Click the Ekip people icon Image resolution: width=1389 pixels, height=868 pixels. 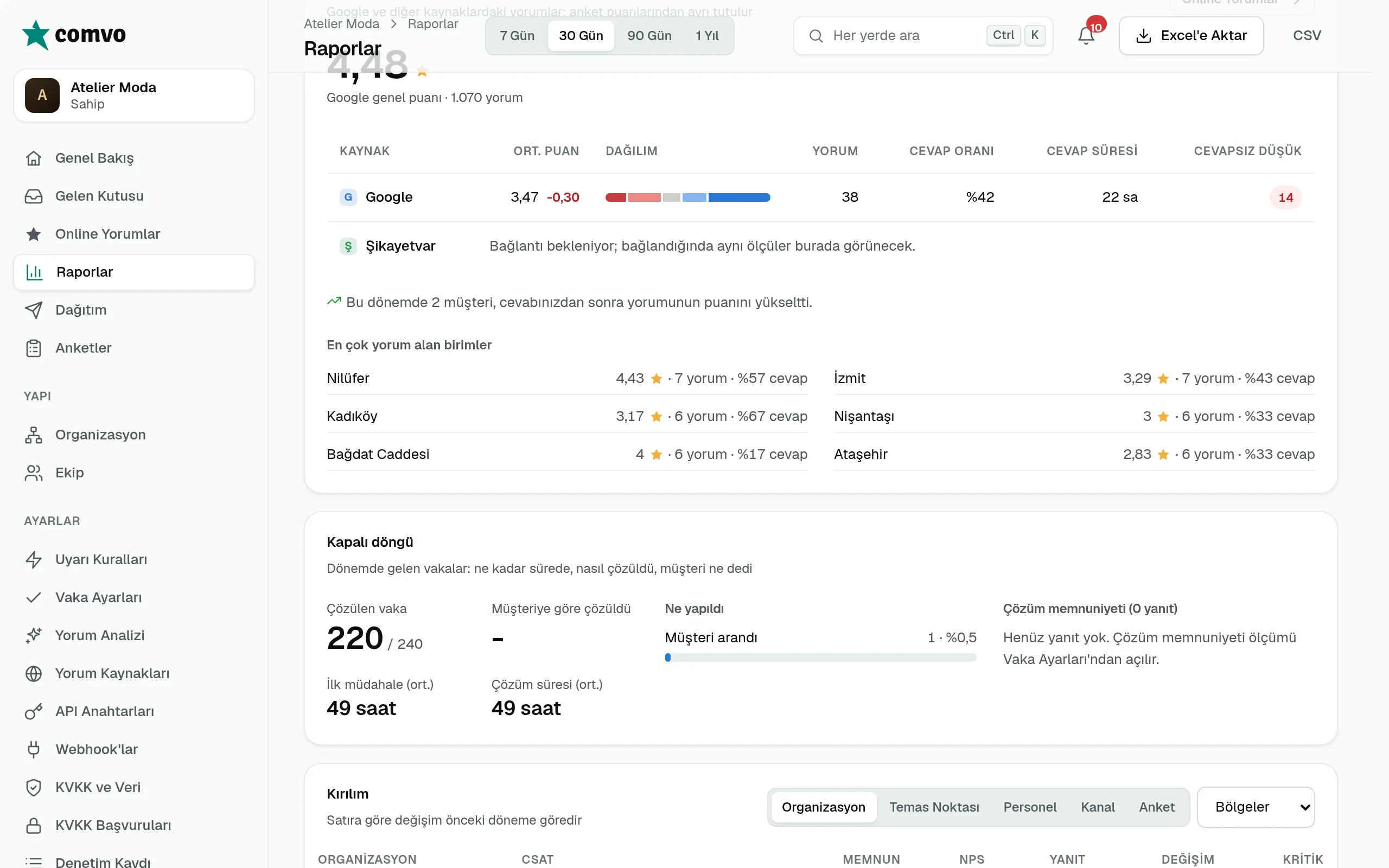click(34, 473)
